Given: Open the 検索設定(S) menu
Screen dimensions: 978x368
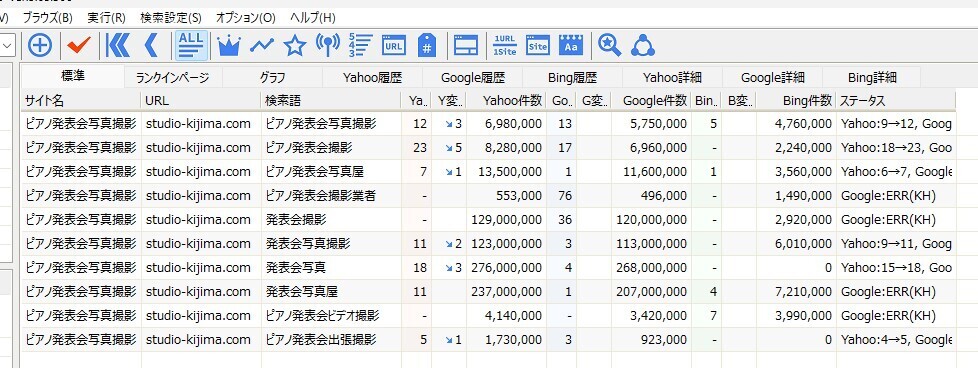Looking at the screenshot, I should tap(170, 17).
